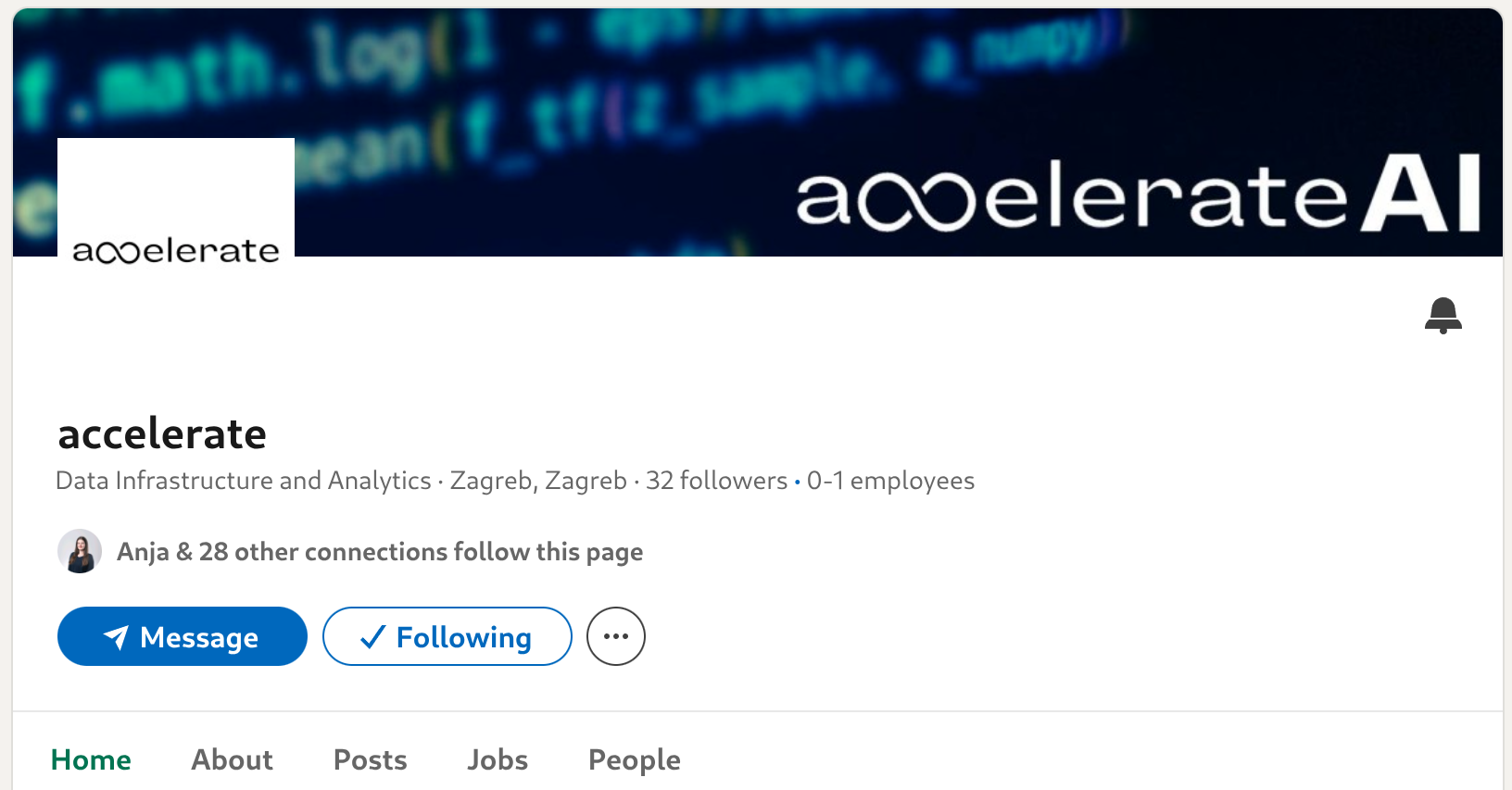Click the checkmark icon on Following button
This screenshot has width=1512, height=790.
372,636
